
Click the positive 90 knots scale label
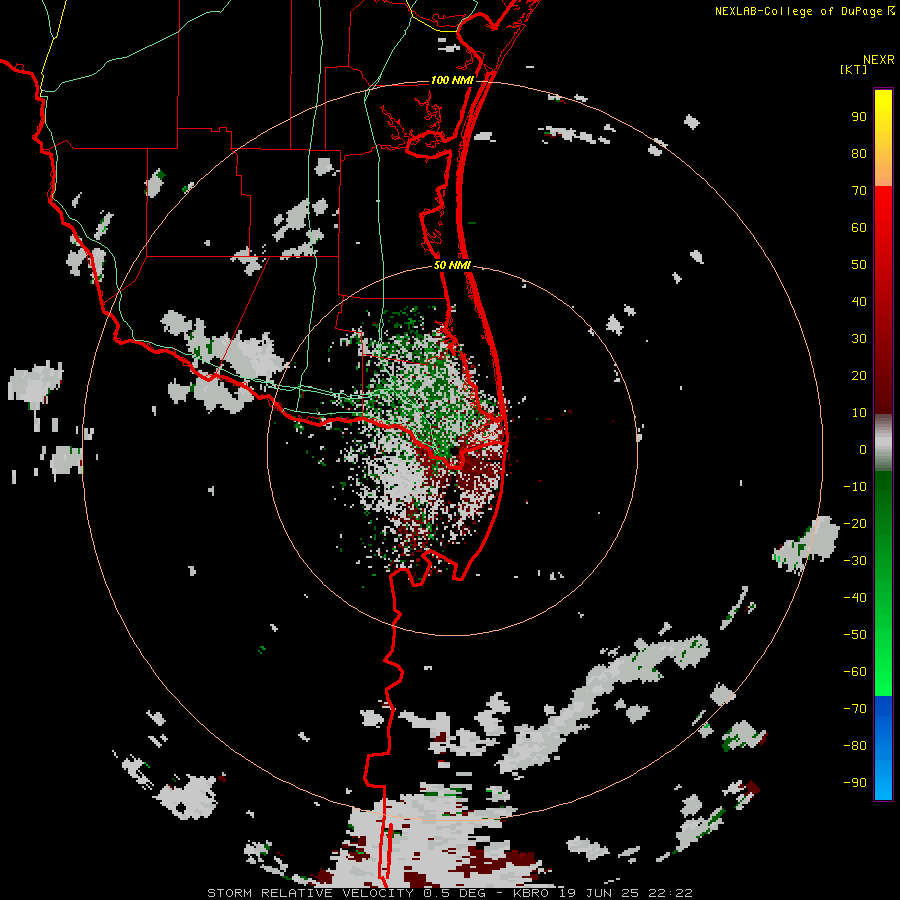859,117
